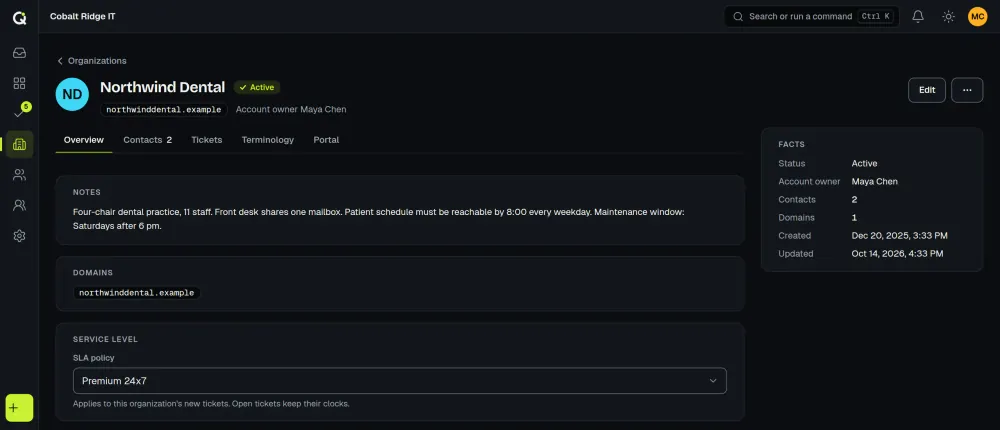Open the SLA policy dropdown
Screen dimensions: 1000x430
tap(399, 381)
